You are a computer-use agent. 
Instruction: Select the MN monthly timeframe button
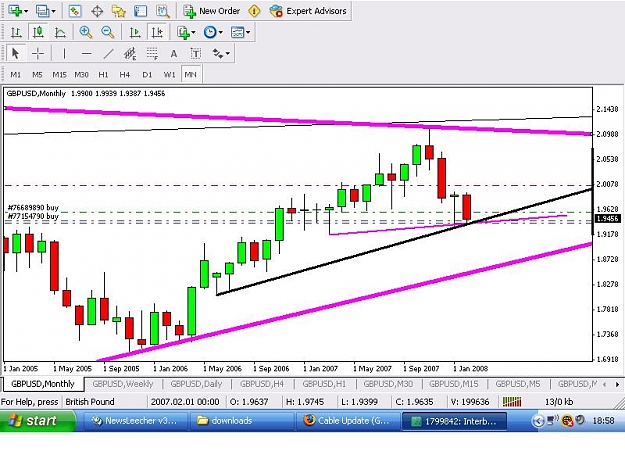click(x=191, y=75)
